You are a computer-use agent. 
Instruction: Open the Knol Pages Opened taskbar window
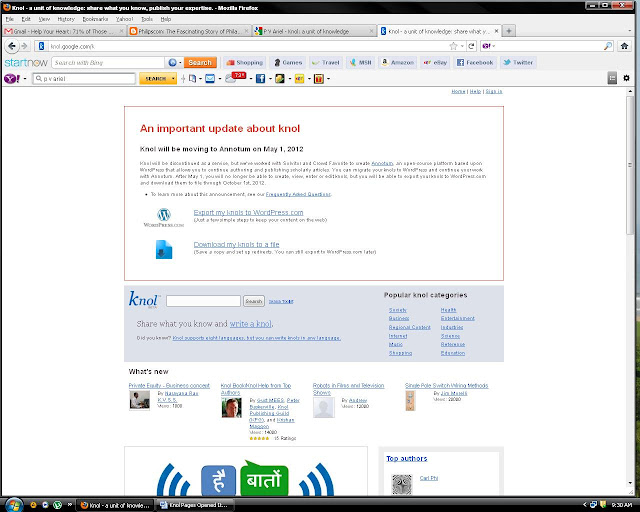pyautogui.click(x=196, y=505)
